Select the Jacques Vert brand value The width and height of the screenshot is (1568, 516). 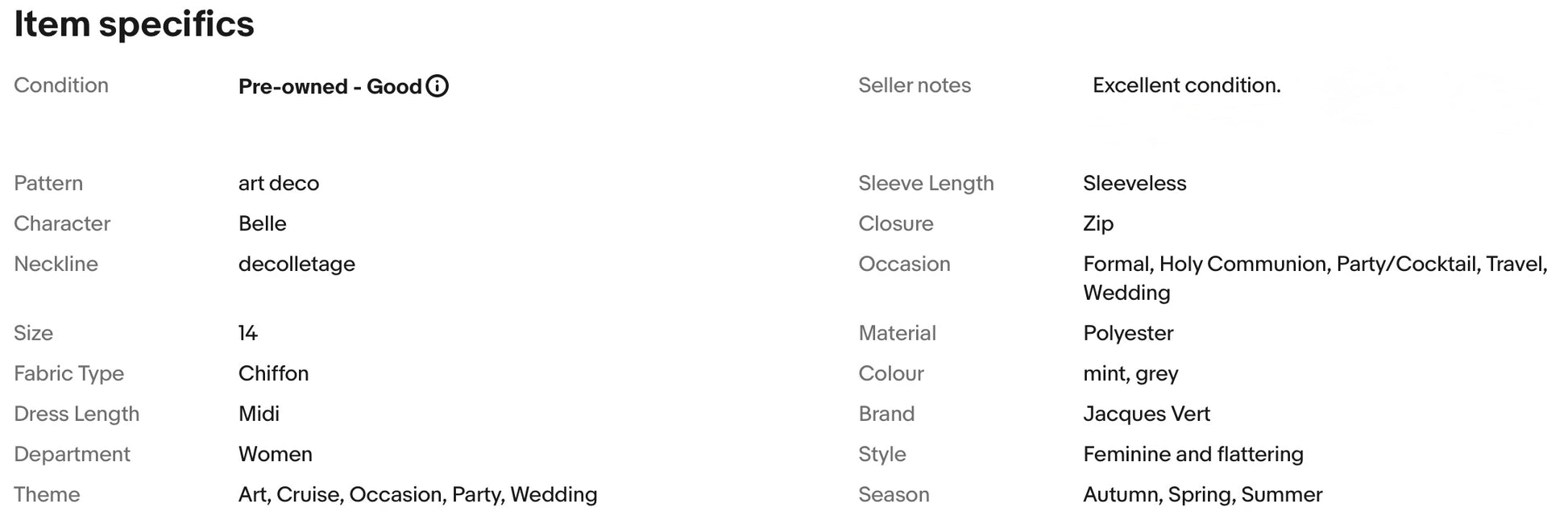(1147, 414)
